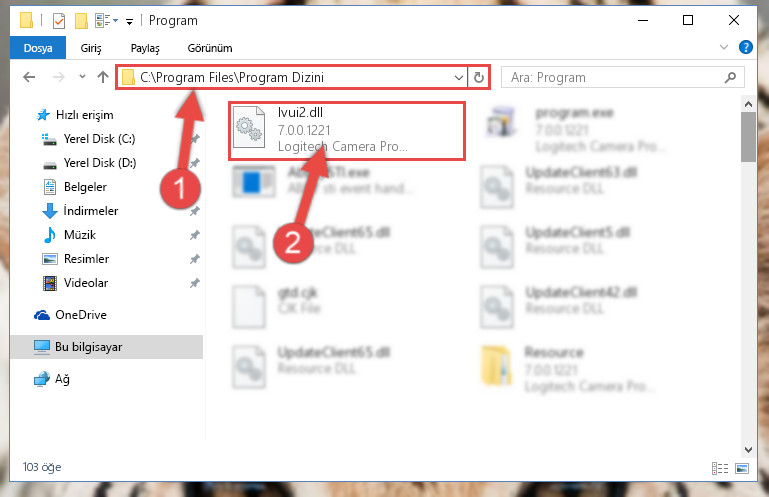Click the search magnifier icon
Screen dimensions: 769x497
coord(730,78)
